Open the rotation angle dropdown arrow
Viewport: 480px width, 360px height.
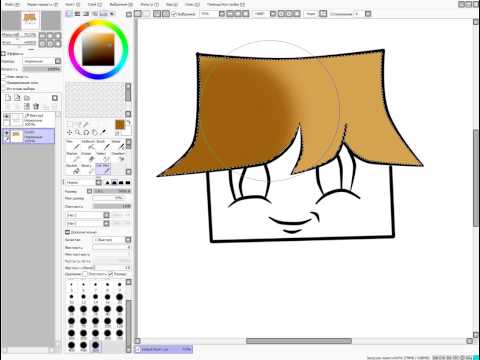click(273, 14)
